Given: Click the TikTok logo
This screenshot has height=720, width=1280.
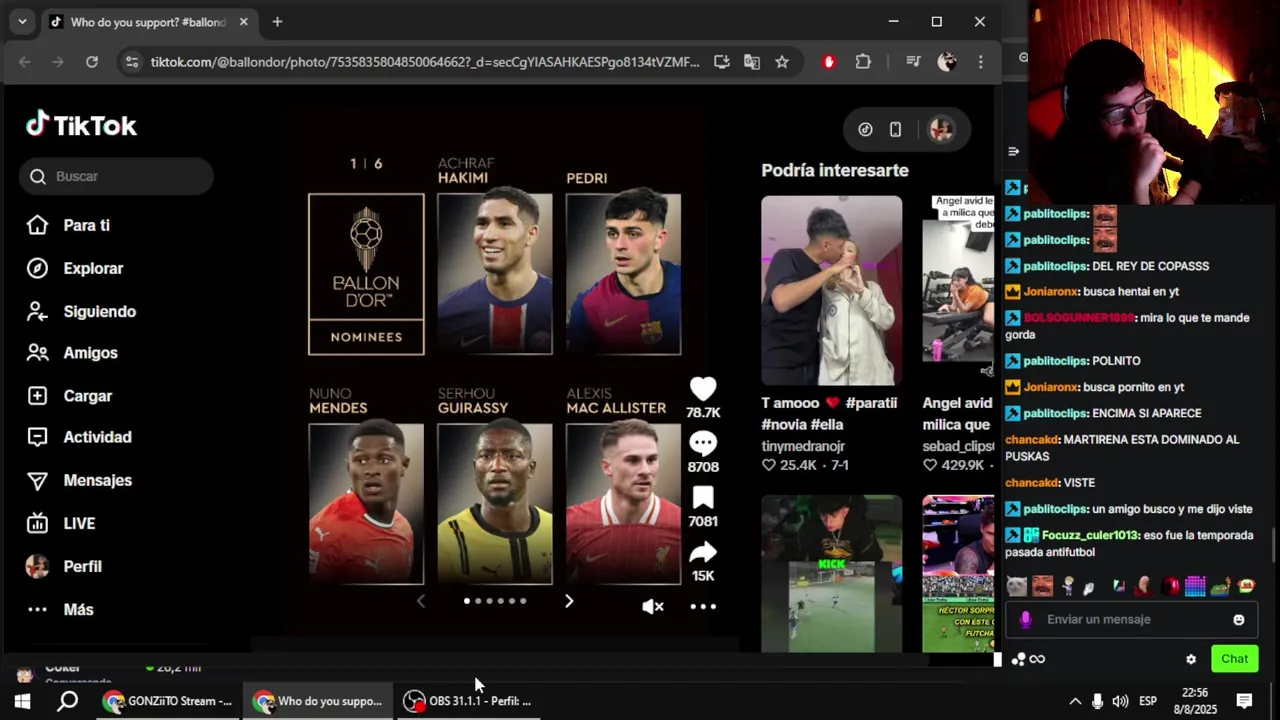Looking at the screenshot, I should (81, 125).
